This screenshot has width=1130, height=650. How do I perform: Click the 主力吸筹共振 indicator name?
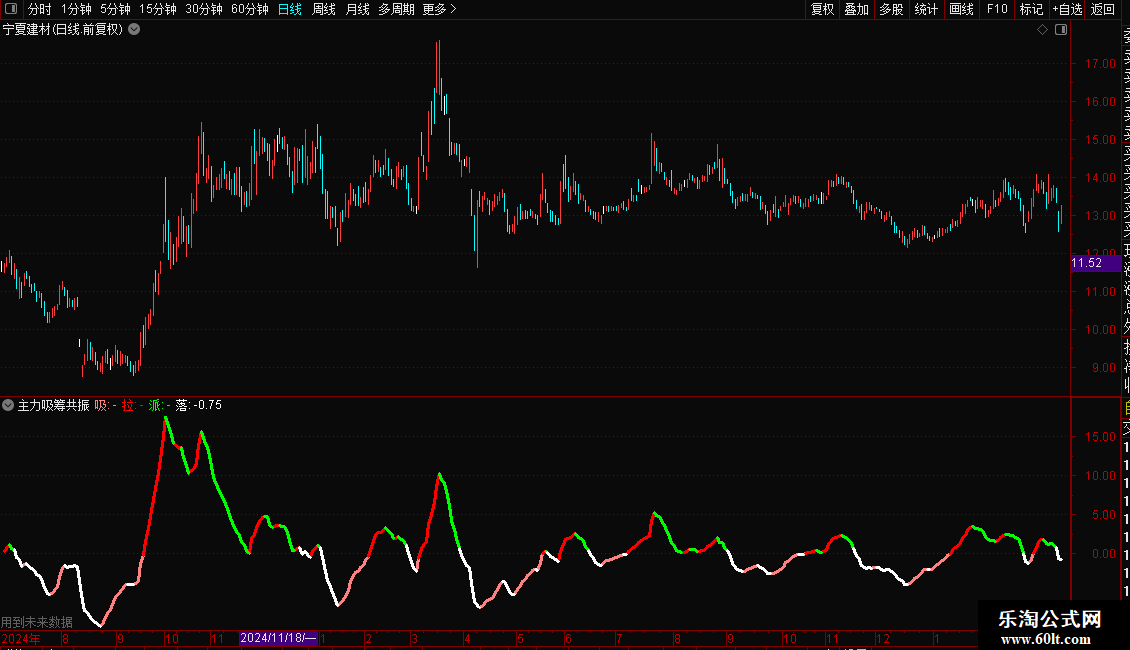(x=53, y=406)
